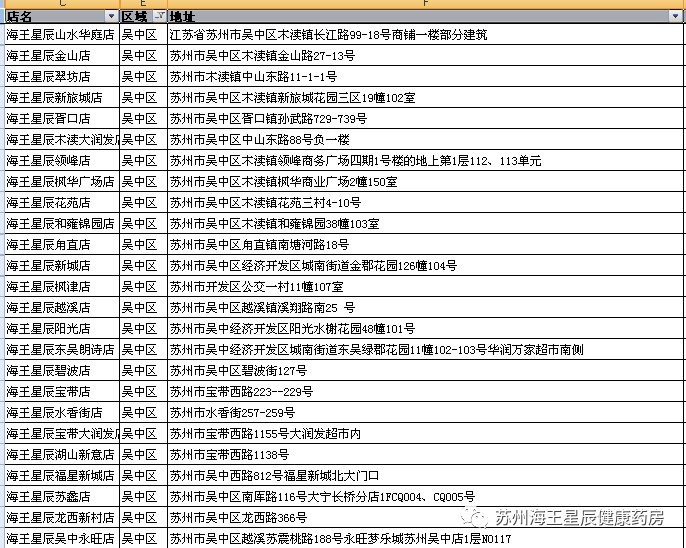This screenshot has width=686, height=548.
Task: Select cell 海王星辰枫华广场店
Action: [x=62, y=182]
